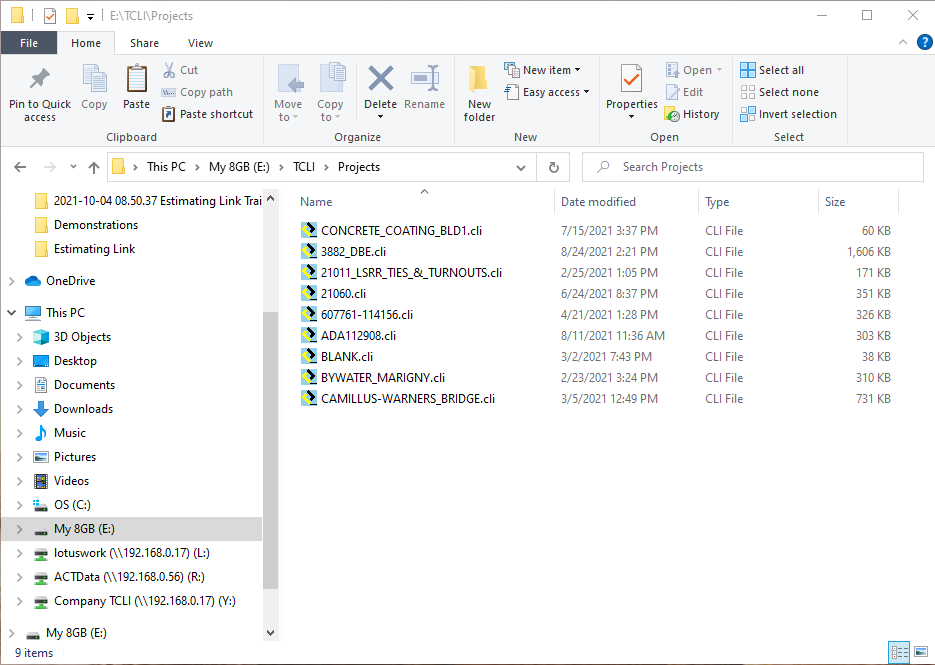
Task: Click Copy path in Clipboard group
Action: 197,92
